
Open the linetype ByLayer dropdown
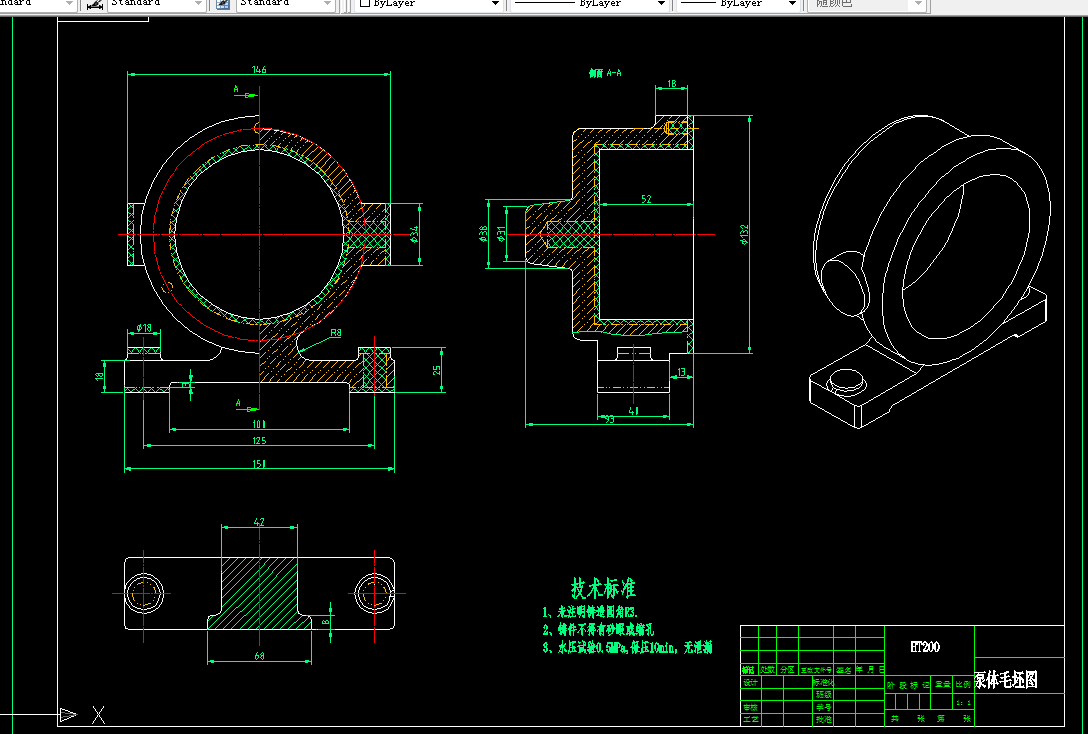coord(591,4)
